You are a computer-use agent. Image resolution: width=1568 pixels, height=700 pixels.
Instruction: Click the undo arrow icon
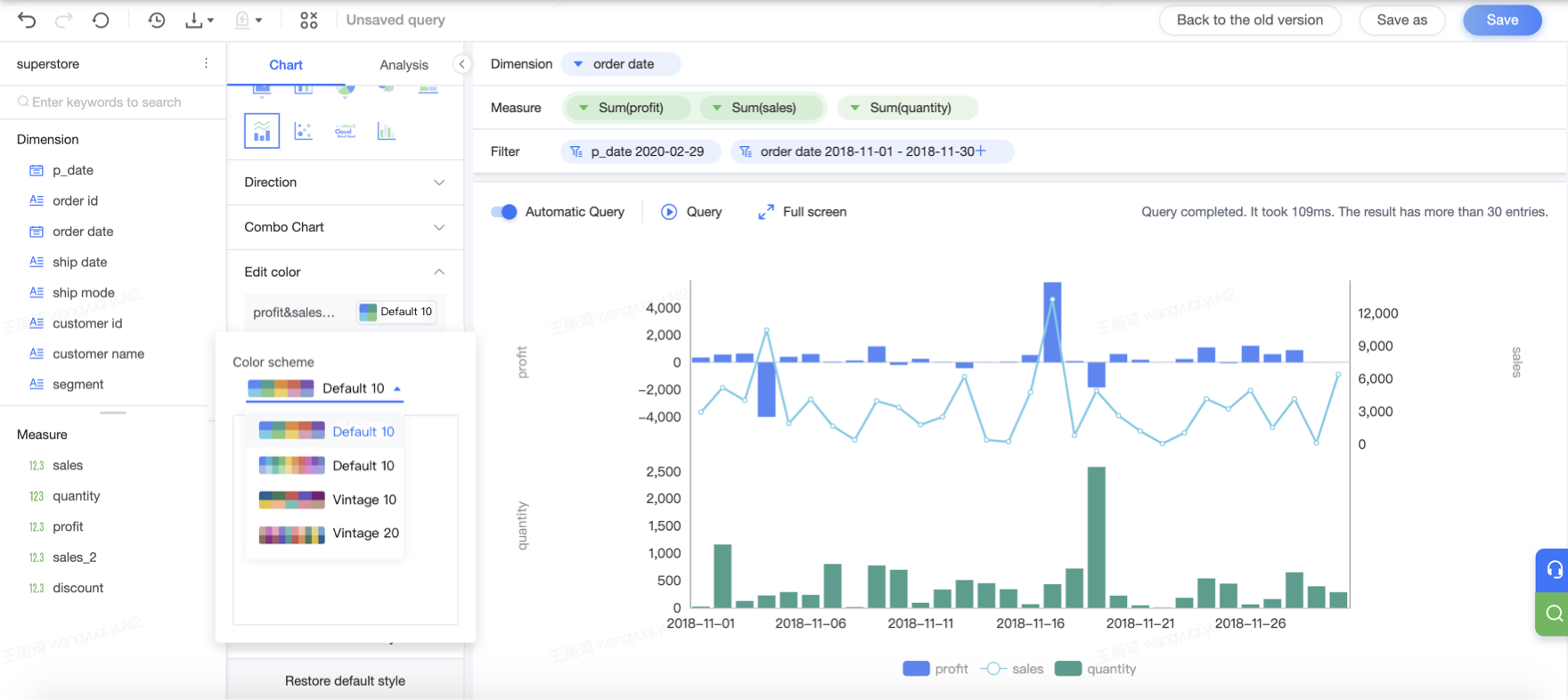pos(27,20)
